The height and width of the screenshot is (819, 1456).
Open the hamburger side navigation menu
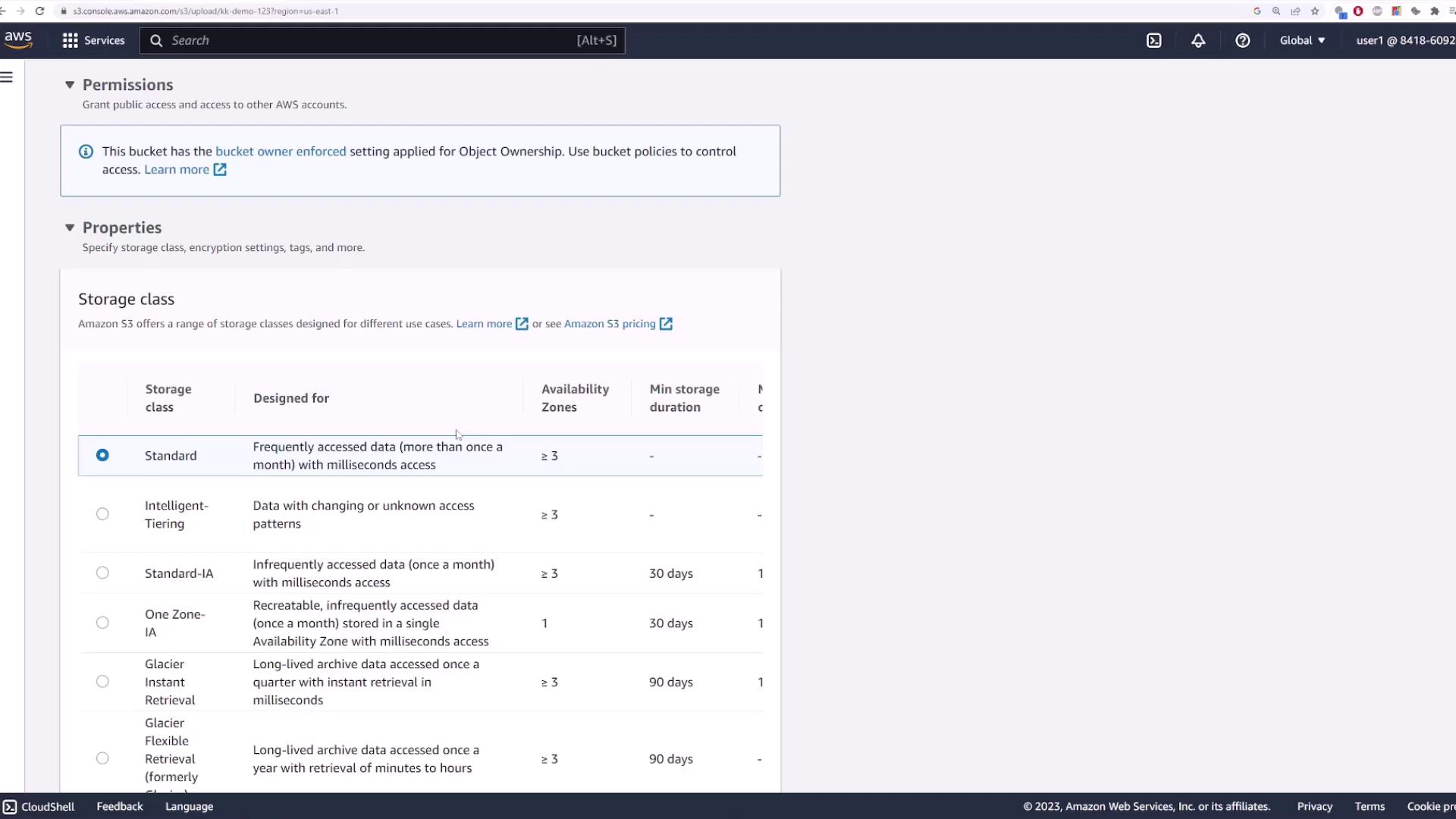(7, 77)
